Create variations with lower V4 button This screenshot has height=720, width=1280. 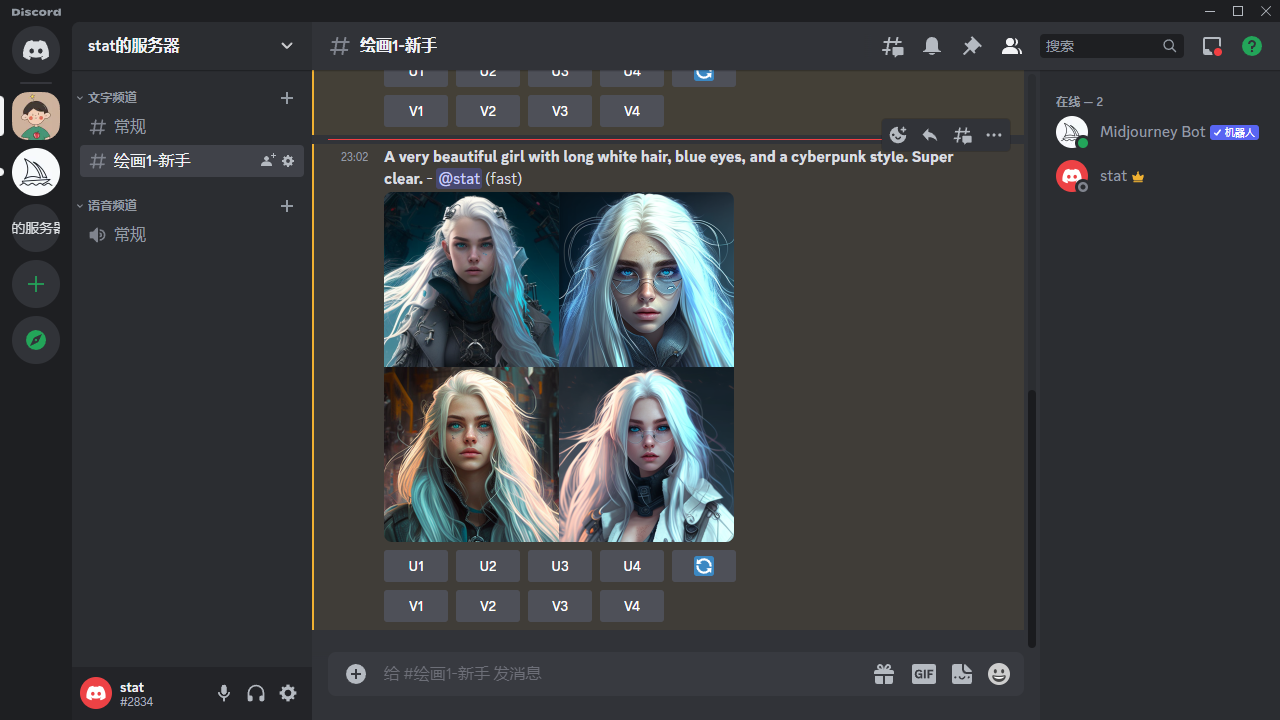(632, 606)
